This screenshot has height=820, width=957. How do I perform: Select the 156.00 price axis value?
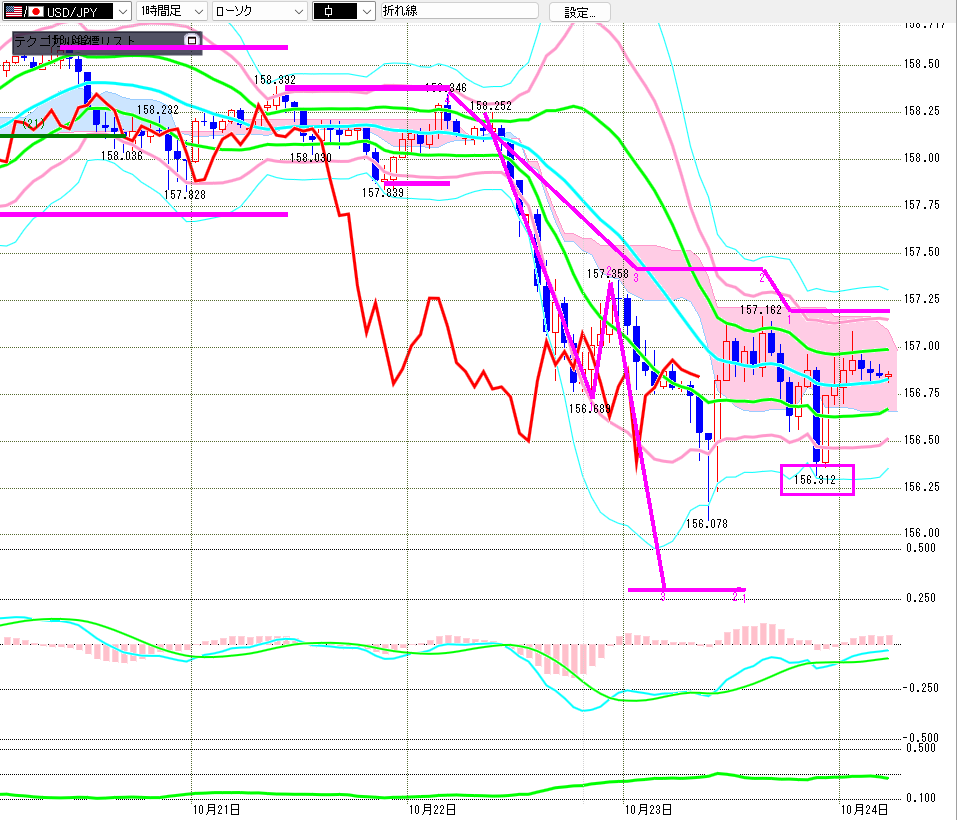click(x=922, y=533)
